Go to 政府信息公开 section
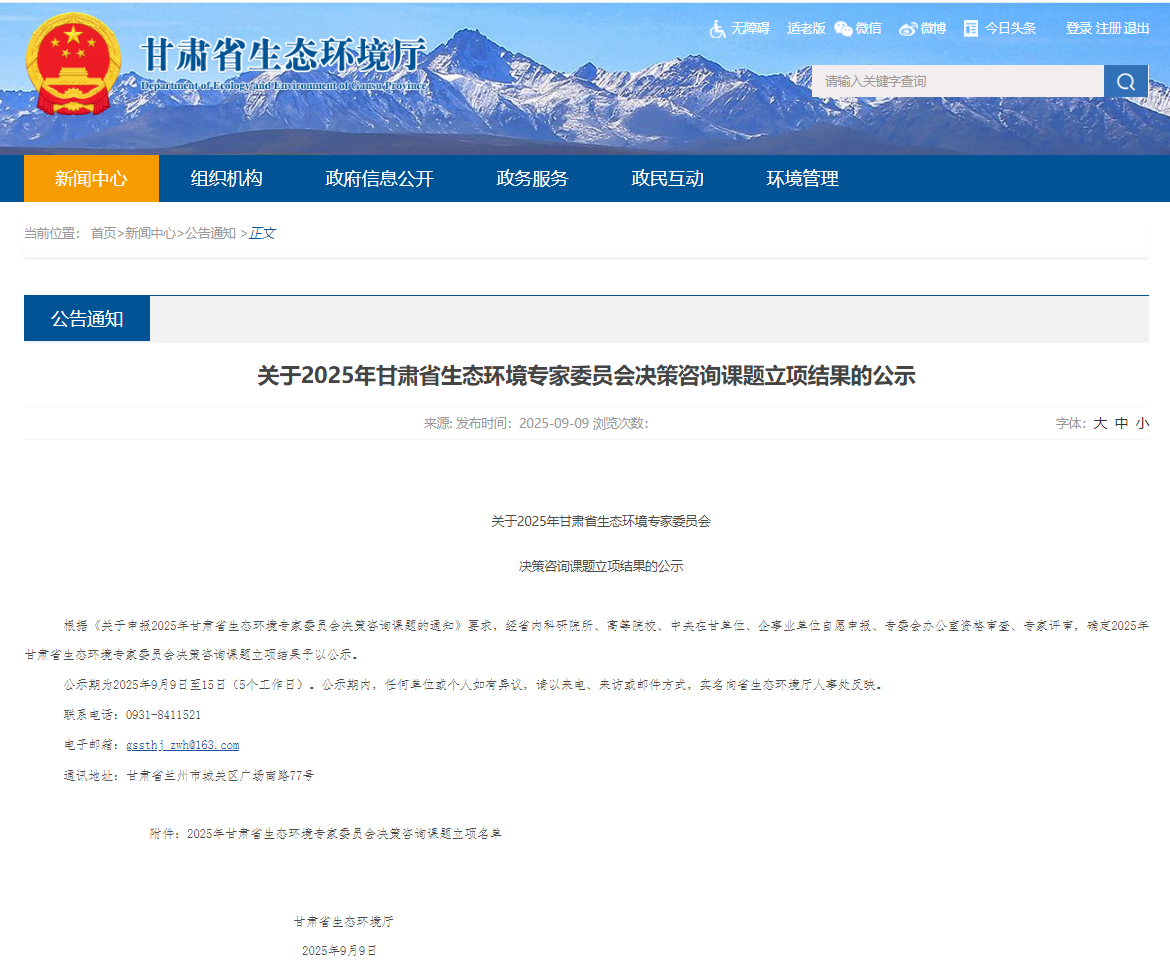Screen dimensions: 1170x969 click(379, 179)
